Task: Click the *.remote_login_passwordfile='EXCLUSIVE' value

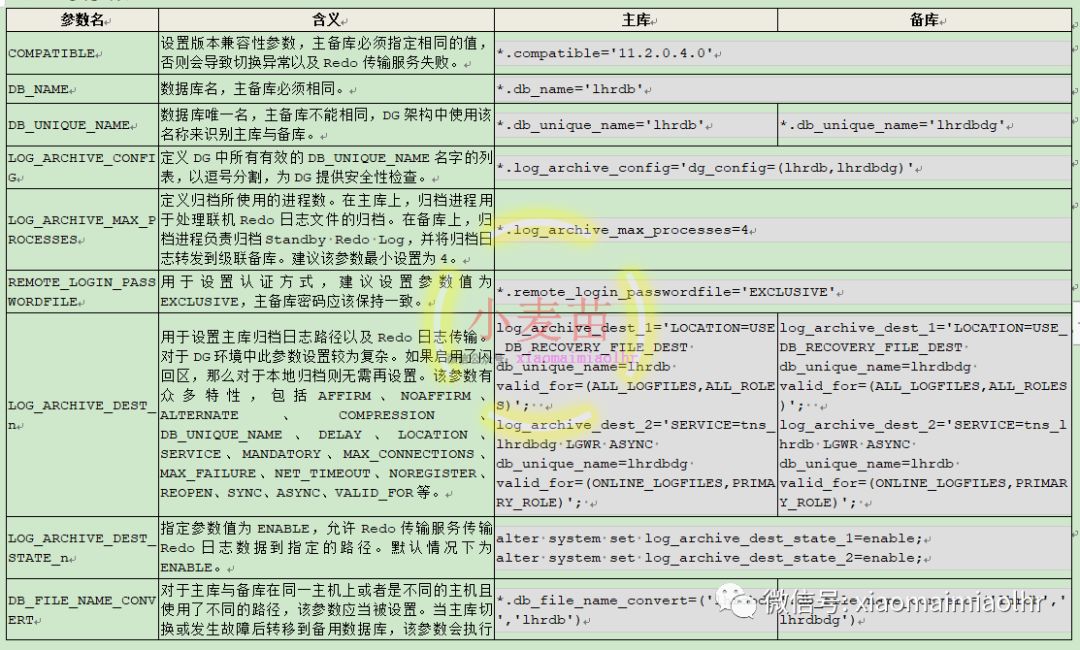Action: 666,292
